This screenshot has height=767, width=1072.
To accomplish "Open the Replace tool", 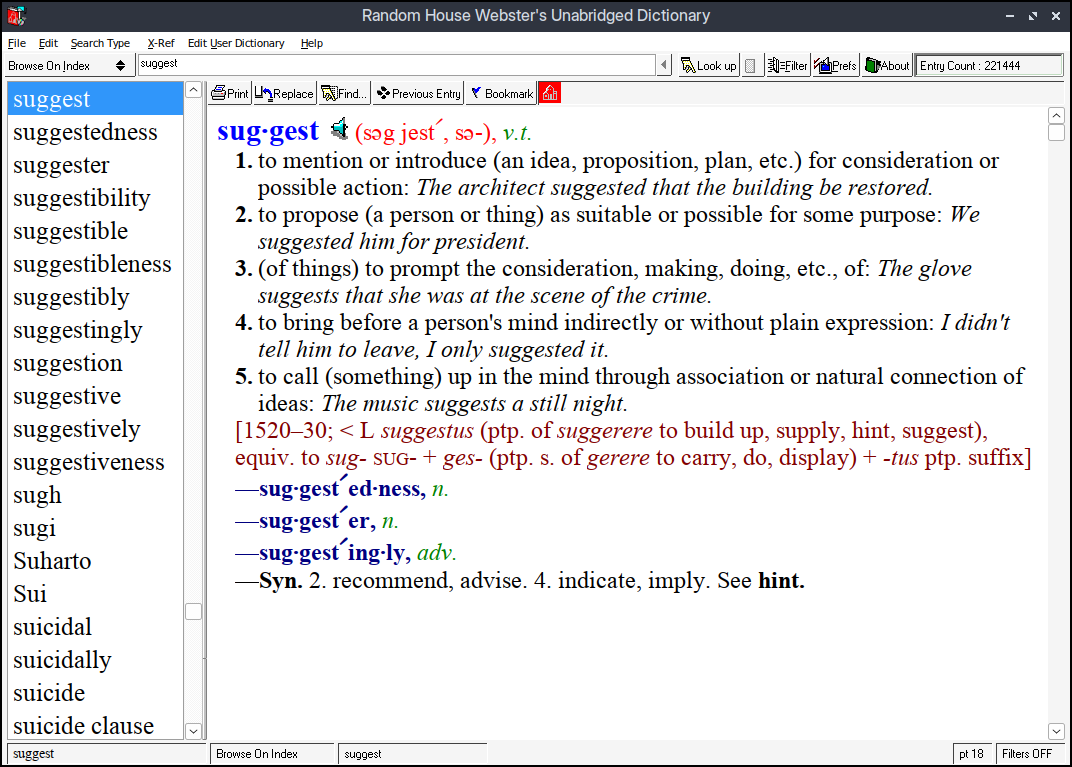I will tap(284, 93).
